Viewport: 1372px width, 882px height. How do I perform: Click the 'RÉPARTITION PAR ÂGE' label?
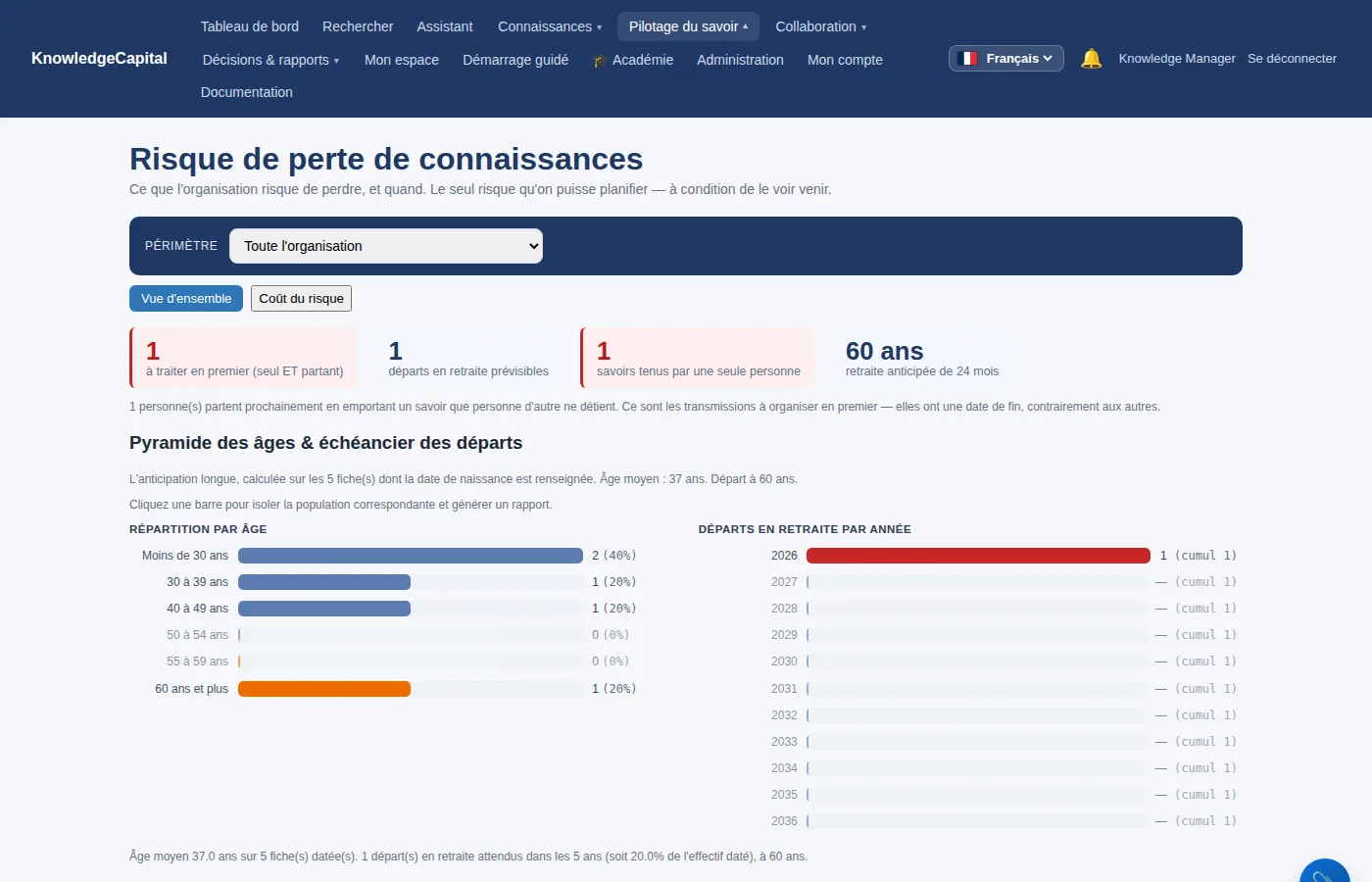[198, 529]
